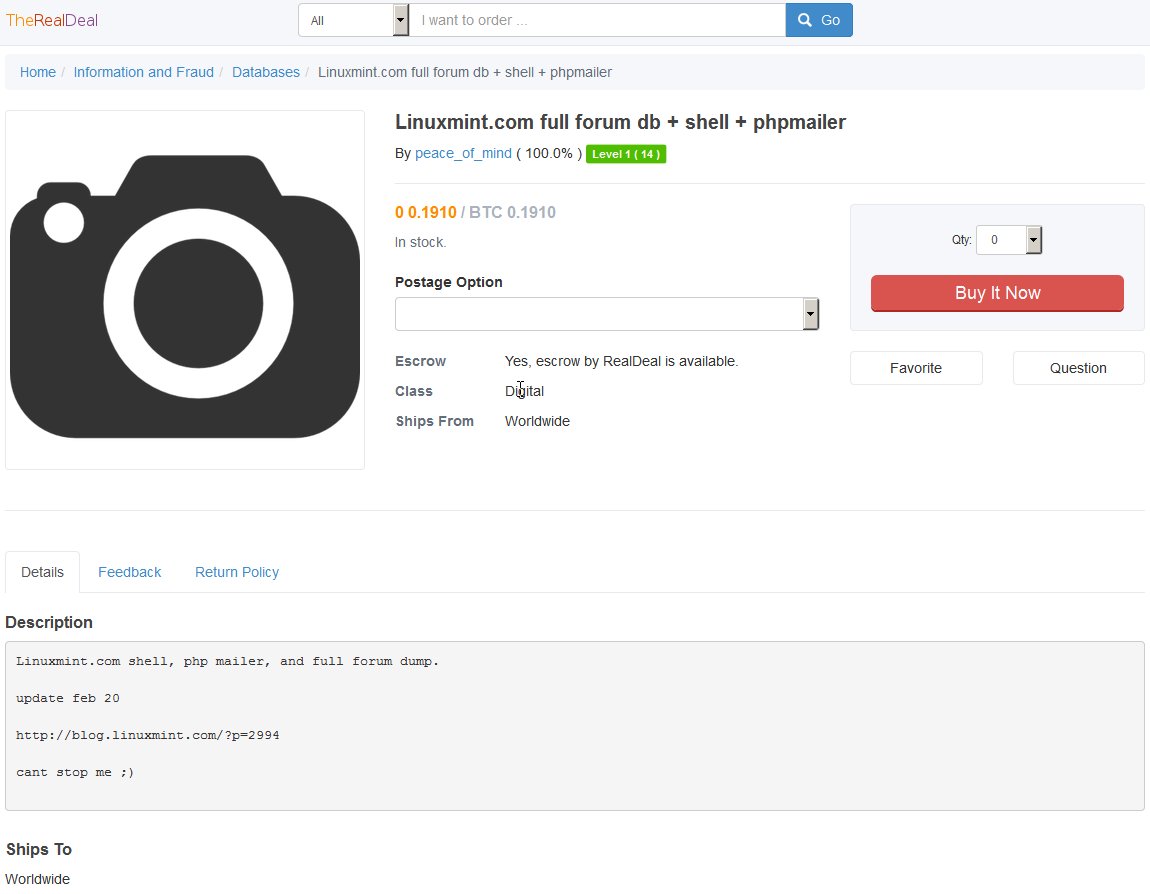Screen dimensions: 1150x894
Task: Click the Question button
Action: coord(1078,368)
